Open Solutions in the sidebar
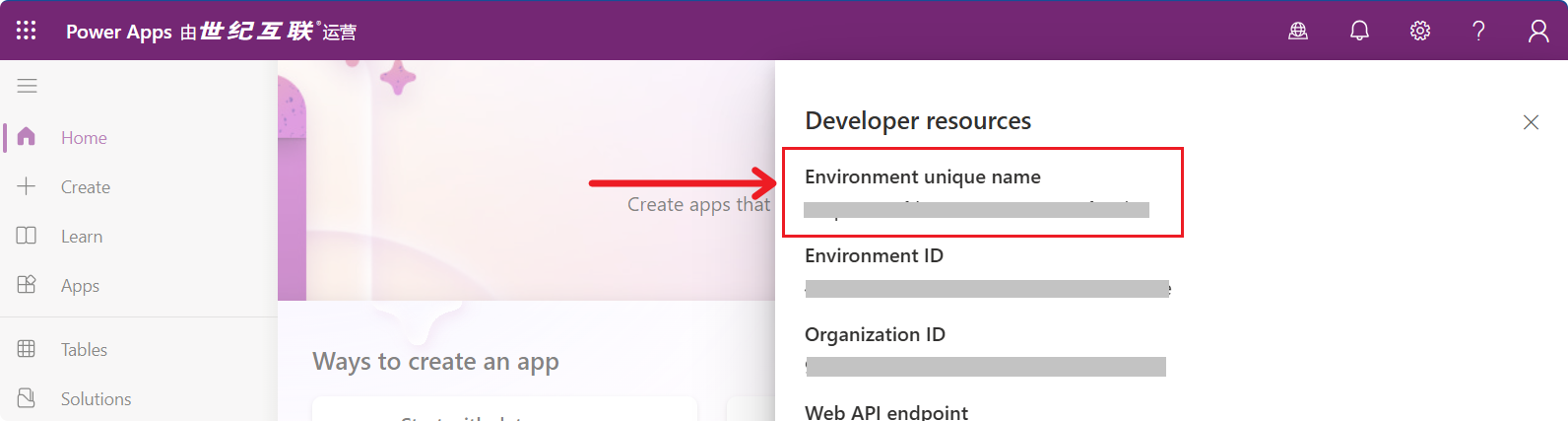 [x=96, y=399]
